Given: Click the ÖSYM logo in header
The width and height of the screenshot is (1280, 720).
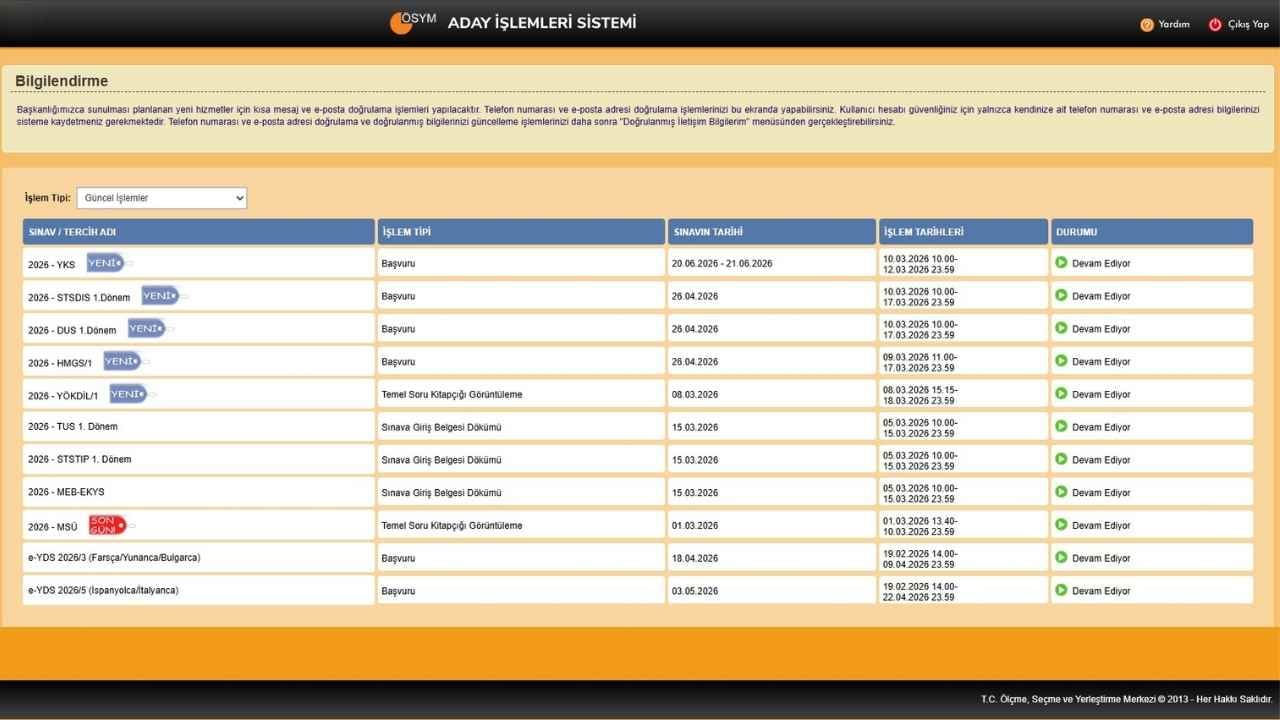Looking at the screenshot, I should tap(412, 22).
